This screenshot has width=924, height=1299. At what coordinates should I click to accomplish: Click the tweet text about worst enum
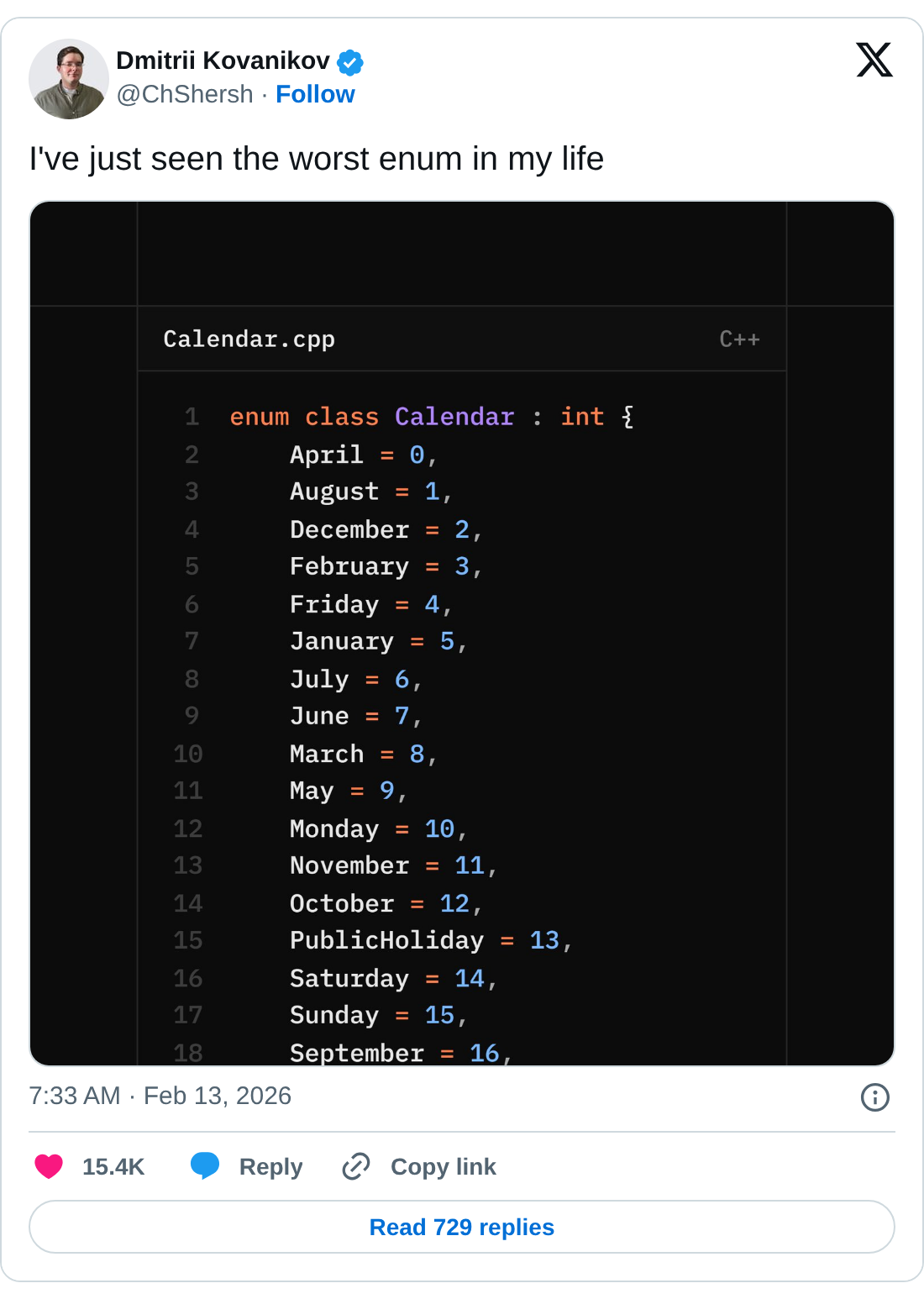[316, 159]
